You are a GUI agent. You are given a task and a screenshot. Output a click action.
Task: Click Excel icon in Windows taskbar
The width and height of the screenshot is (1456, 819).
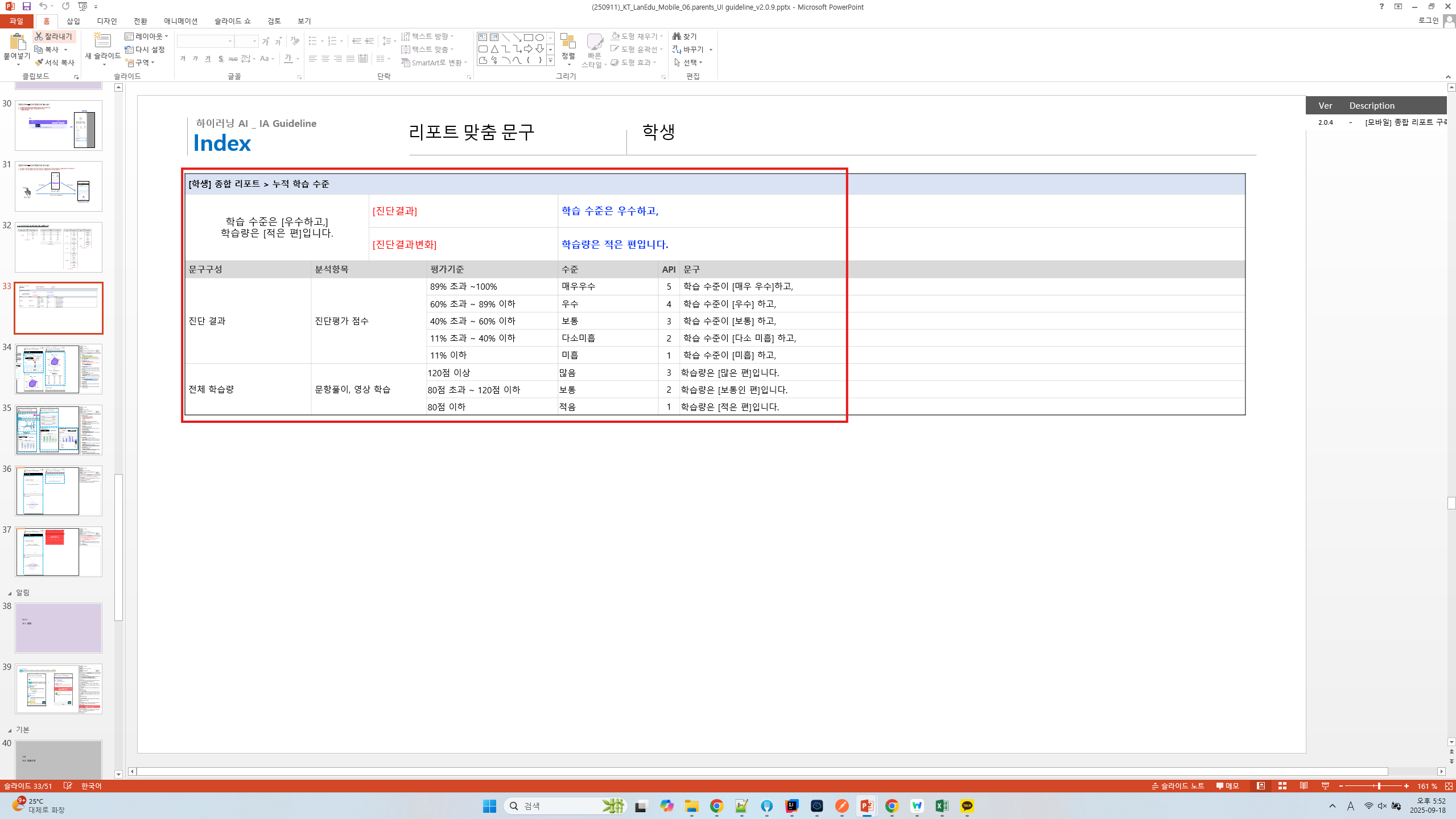pos(942,806)
